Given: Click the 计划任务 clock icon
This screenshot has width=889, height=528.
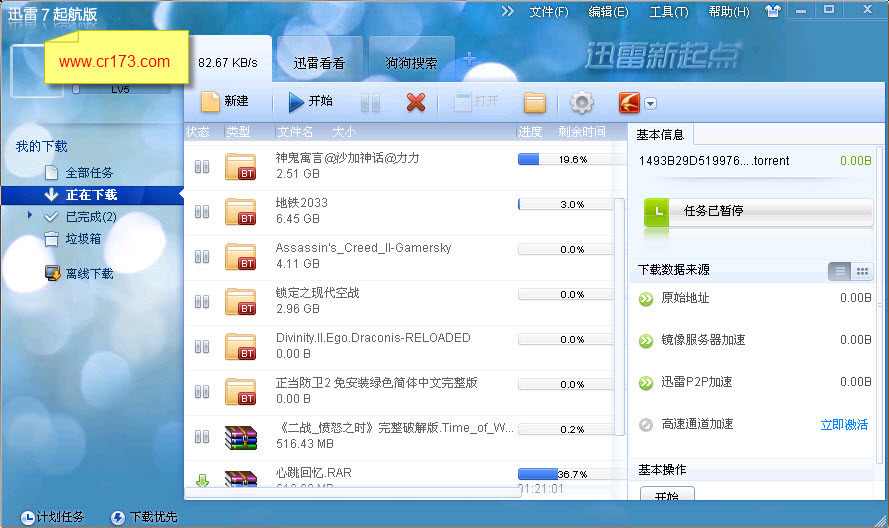Looking at the screenshot, I should click(27, 517).
